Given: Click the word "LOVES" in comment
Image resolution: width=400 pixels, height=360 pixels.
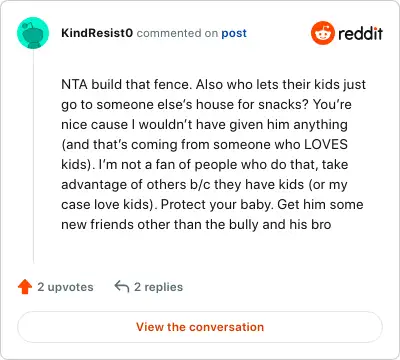Looking at the screenshot, I should [326, 144].
